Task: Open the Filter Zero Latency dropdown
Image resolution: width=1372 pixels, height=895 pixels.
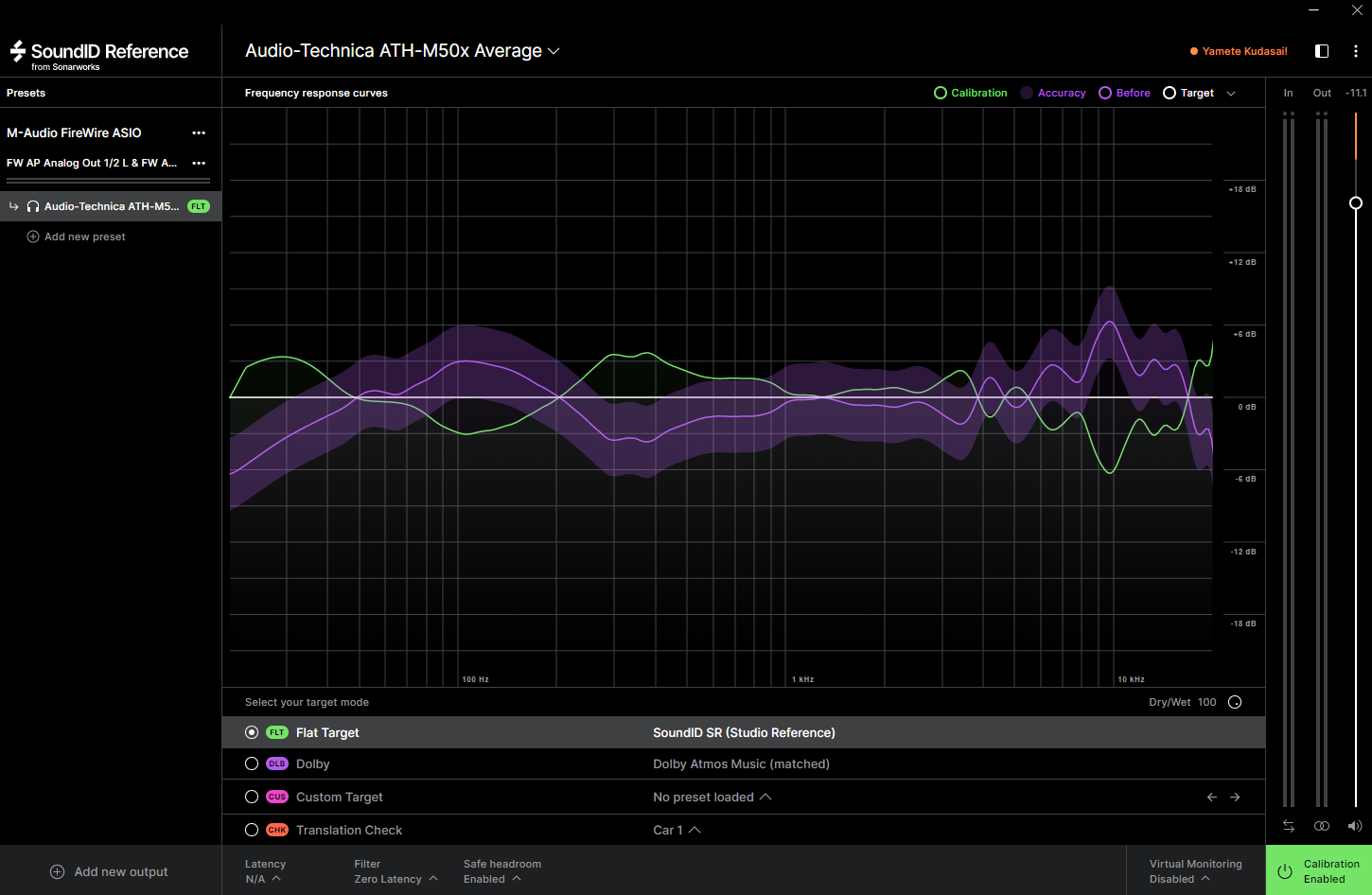Action: 396,871
